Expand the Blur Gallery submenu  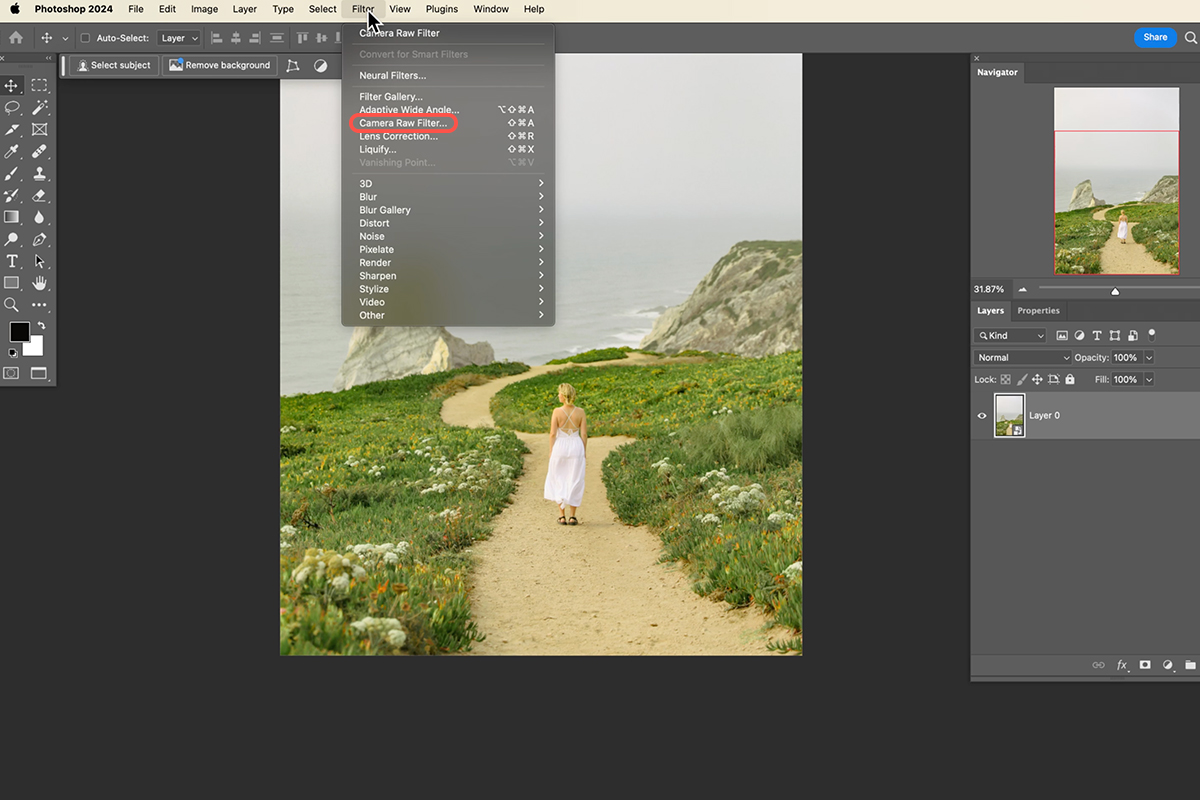(x=448, y=210)
